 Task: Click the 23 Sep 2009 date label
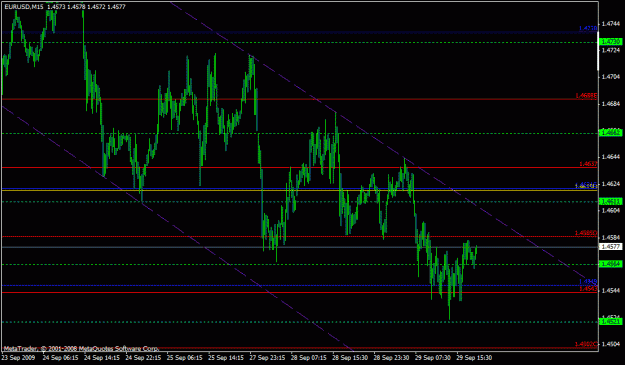19,358
